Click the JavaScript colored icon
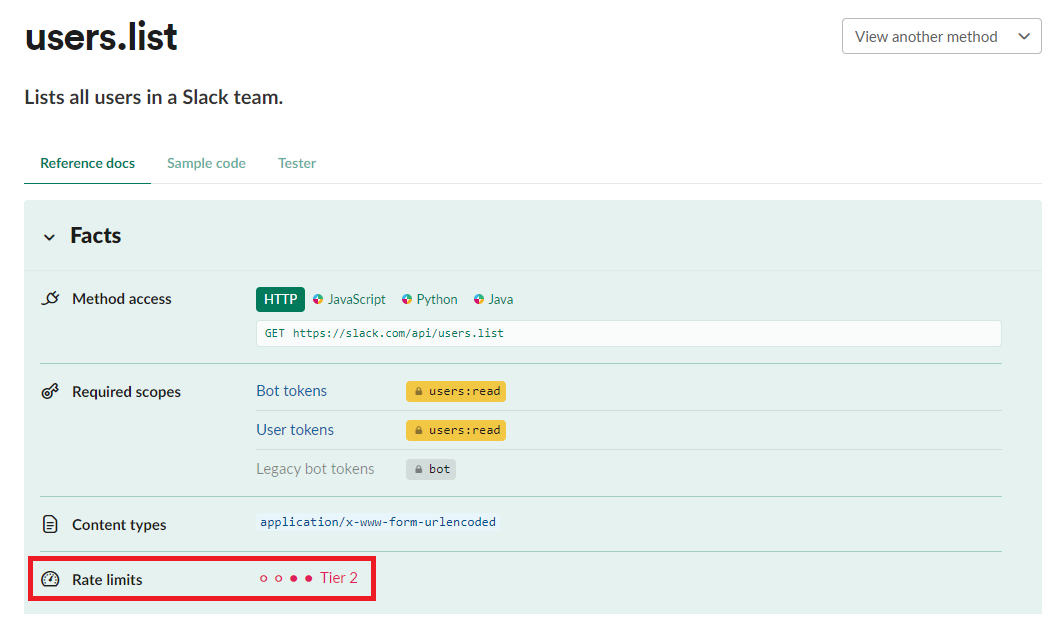1058x624 pixels. (318, 300)
